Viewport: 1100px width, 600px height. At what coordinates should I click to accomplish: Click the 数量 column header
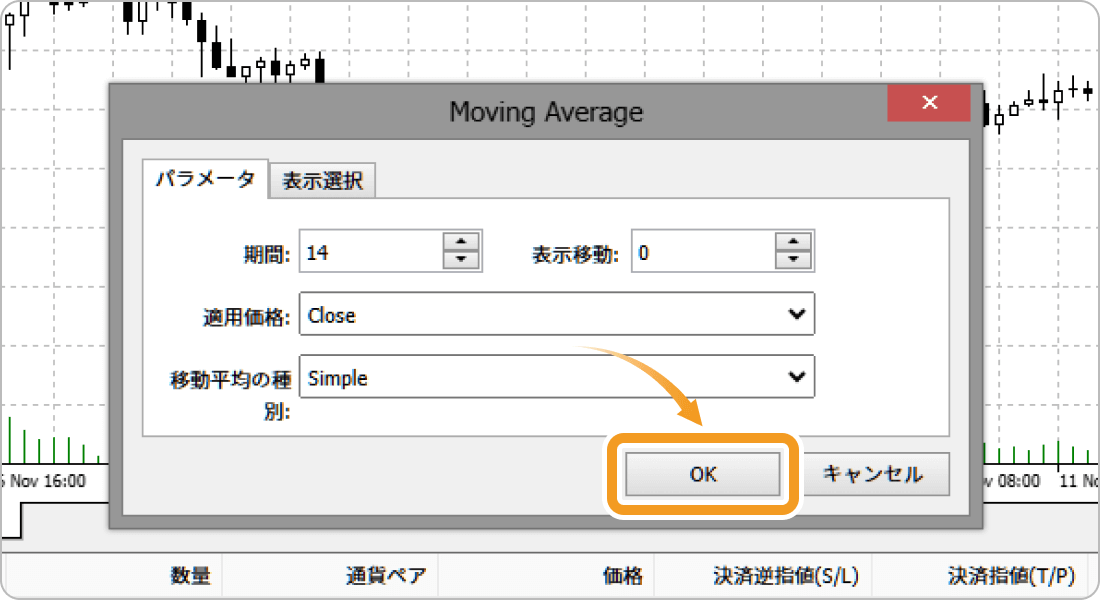pyautogui.click(x=190, y=576)
